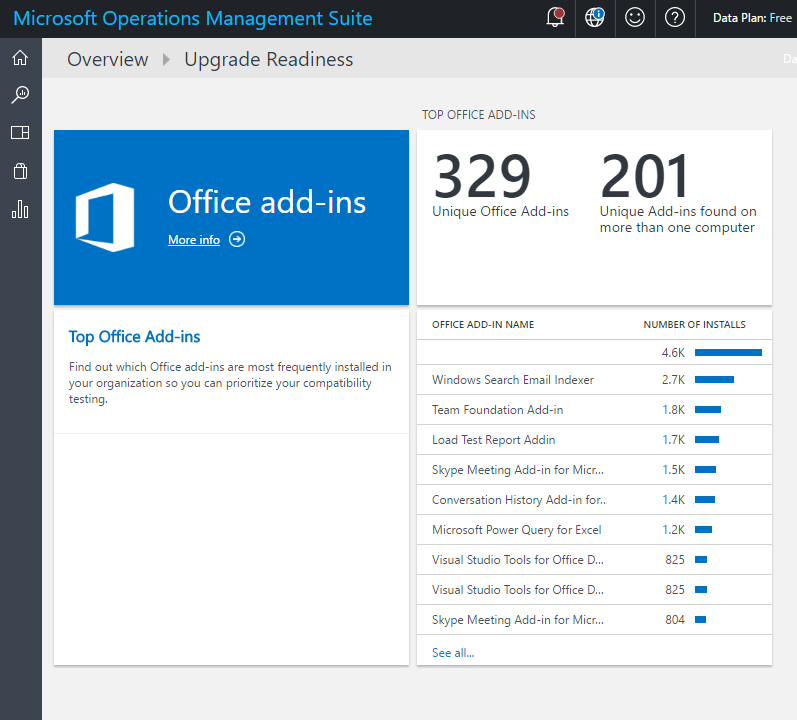Select Microsoft Power Query for Excel row
Screen dimensions: 797x720
(x=594, y=529)
